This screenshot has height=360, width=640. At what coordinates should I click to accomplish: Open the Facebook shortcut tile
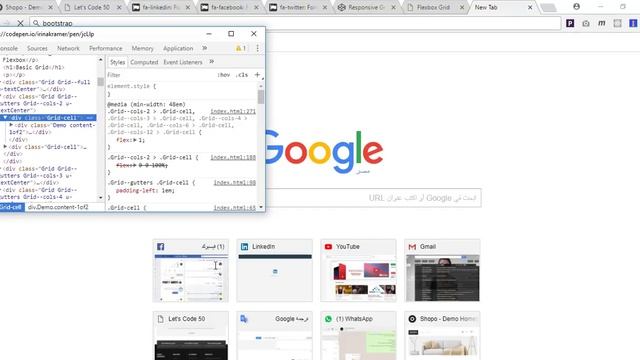[191, 271]
